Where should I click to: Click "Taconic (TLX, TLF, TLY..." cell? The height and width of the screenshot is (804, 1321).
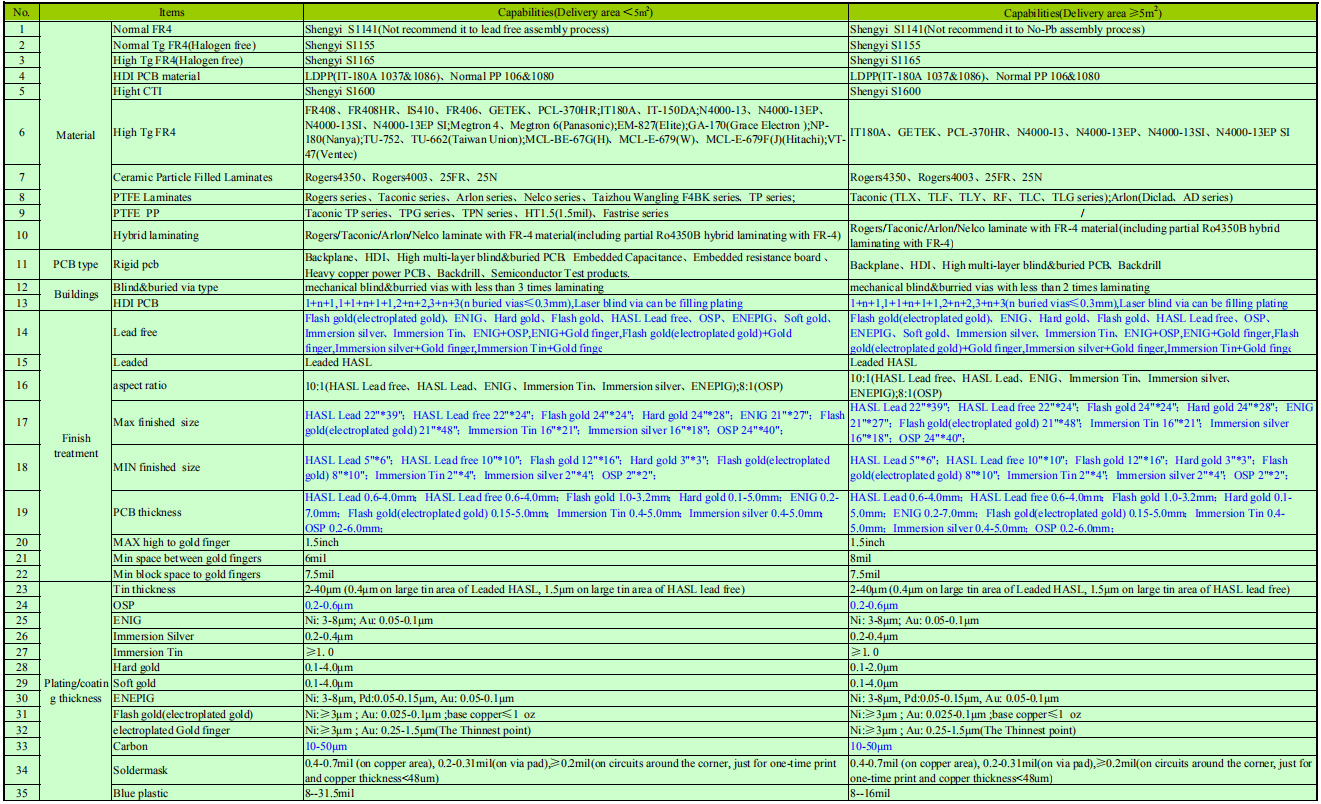[1082, 197]
